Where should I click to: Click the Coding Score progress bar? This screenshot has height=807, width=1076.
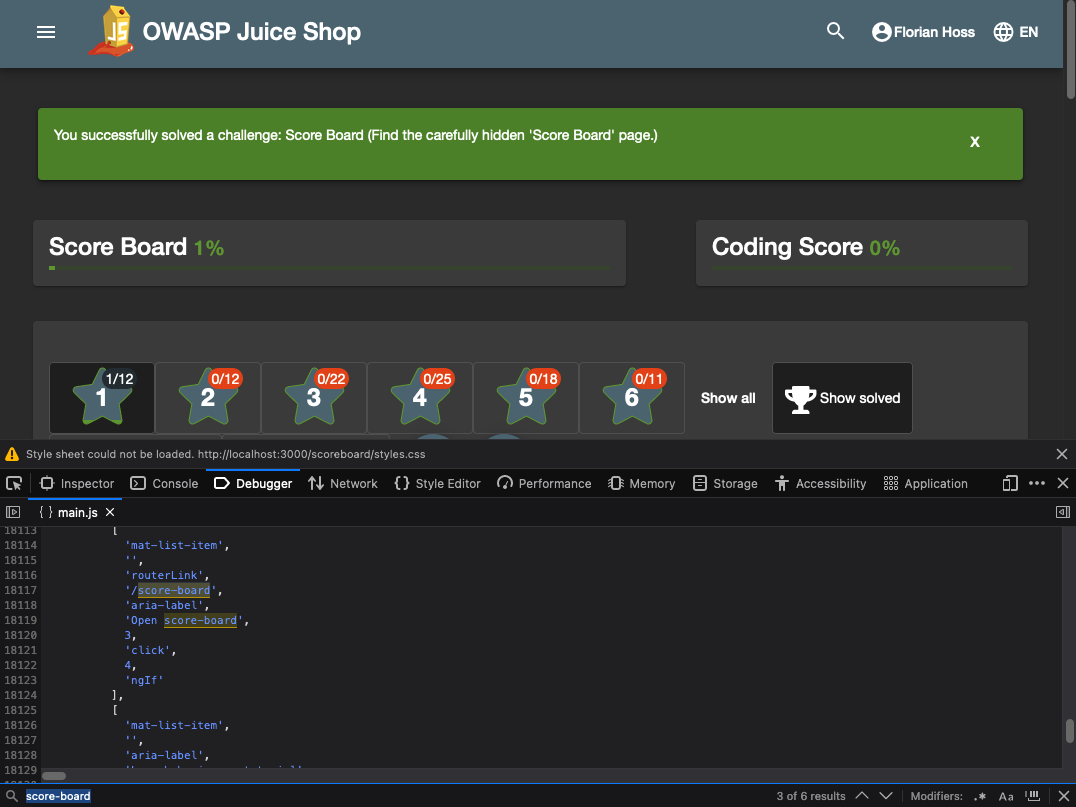click(862, 268)
